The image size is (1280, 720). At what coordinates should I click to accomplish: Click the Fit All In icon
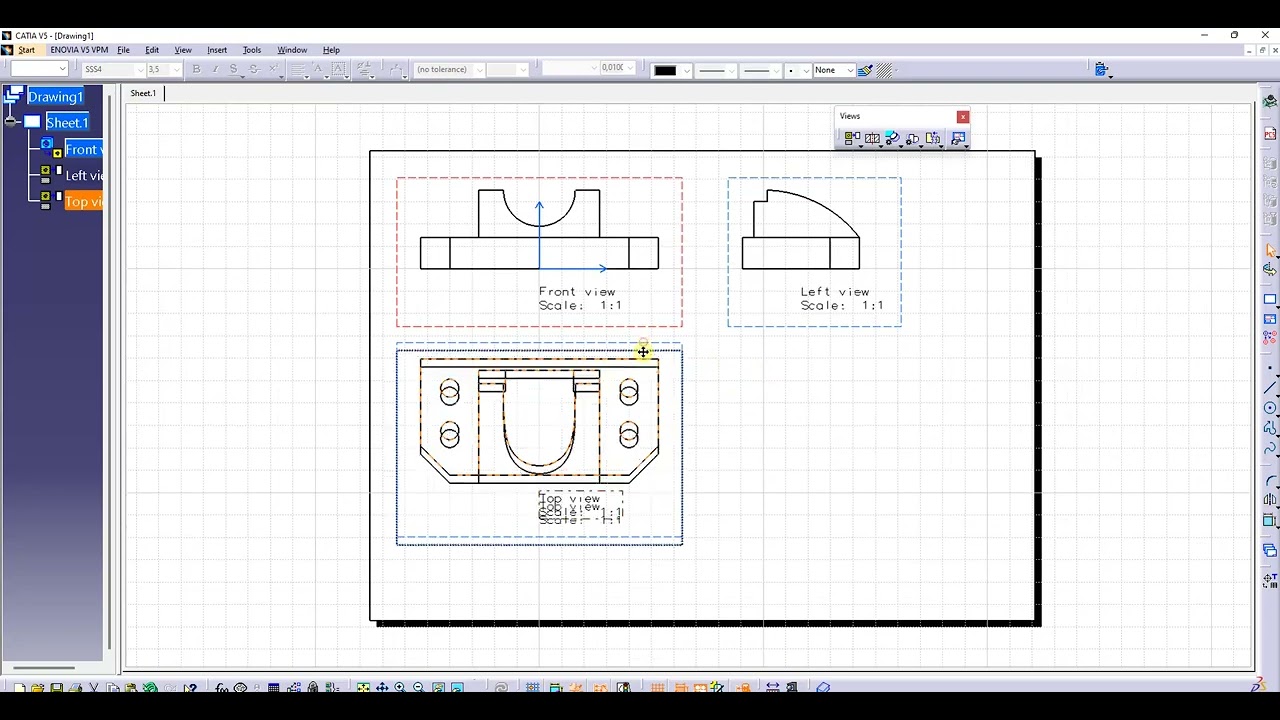363,688
